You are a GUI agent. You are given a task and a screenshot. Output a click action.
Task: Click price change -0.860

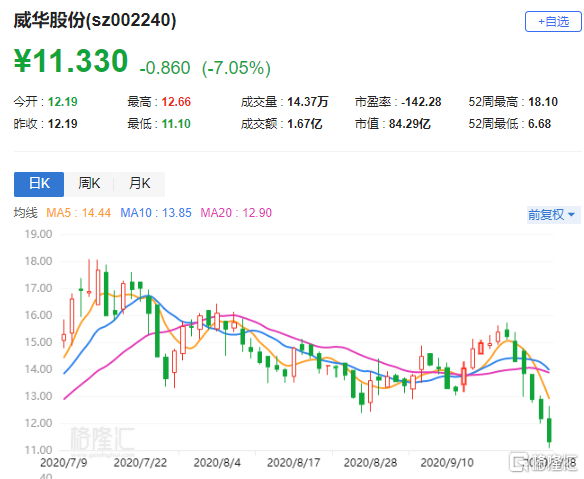pyautogui.click(x=165, y=68)
